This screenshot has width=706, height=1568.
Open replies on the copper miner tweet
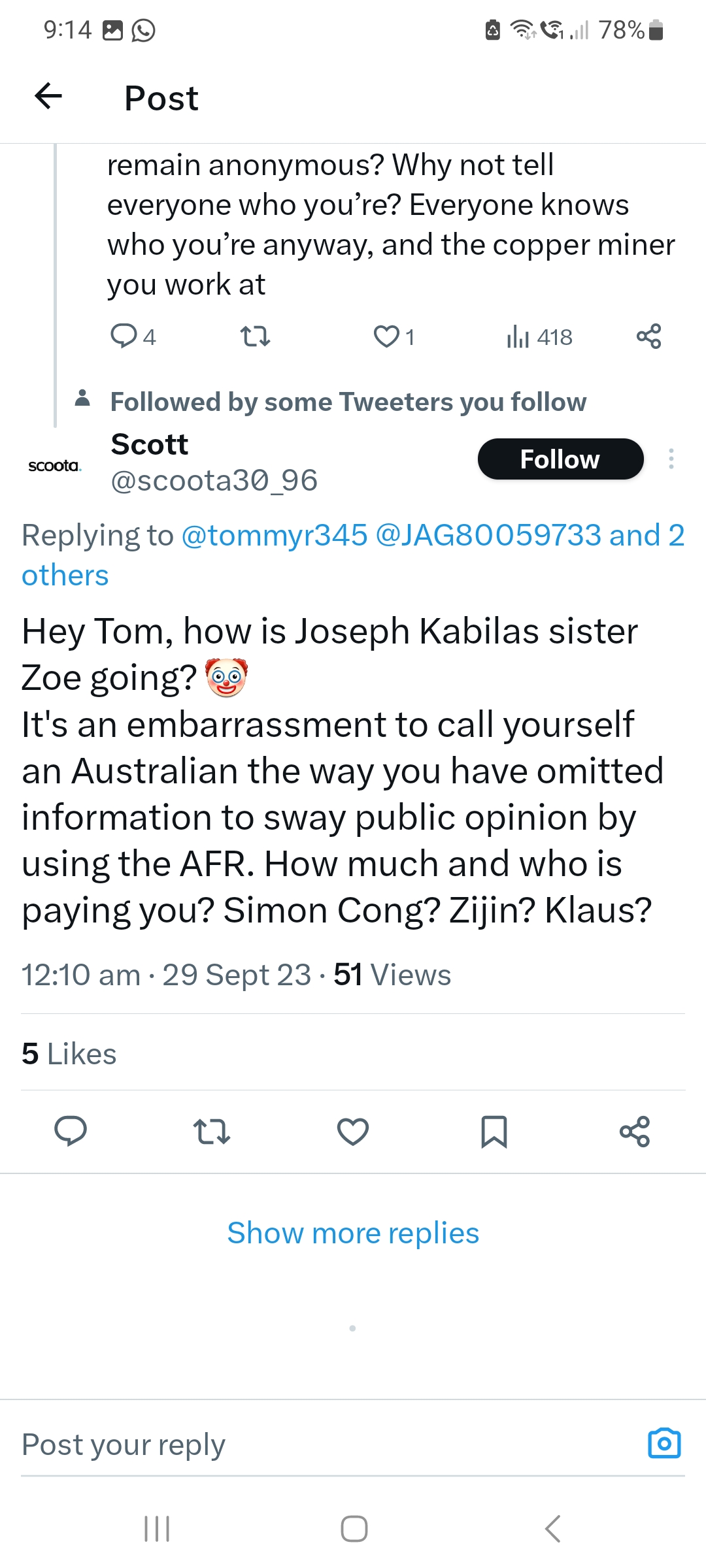124,336
